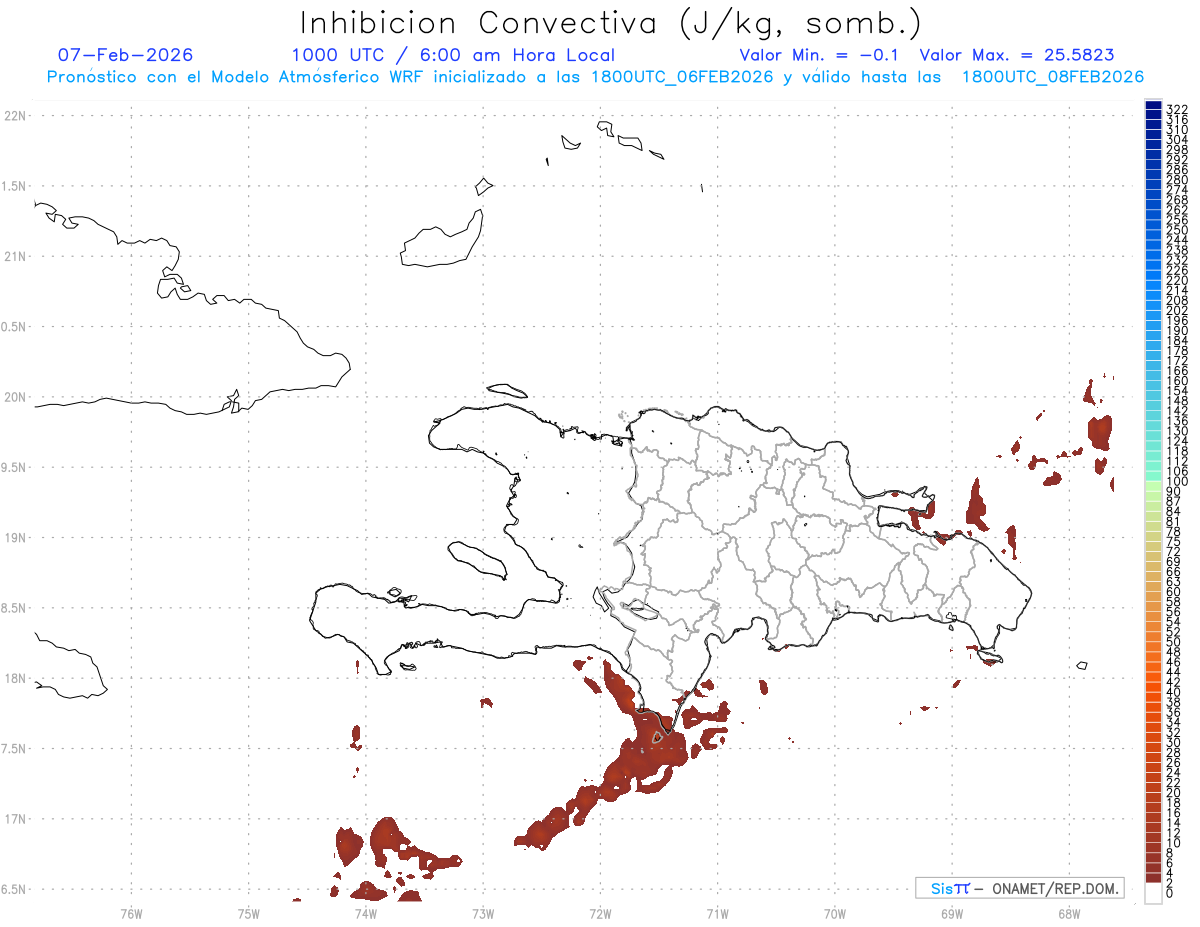Click the '18N' latitude label
This screenshot has width=1200, height=927.
(x=15, y=678)
